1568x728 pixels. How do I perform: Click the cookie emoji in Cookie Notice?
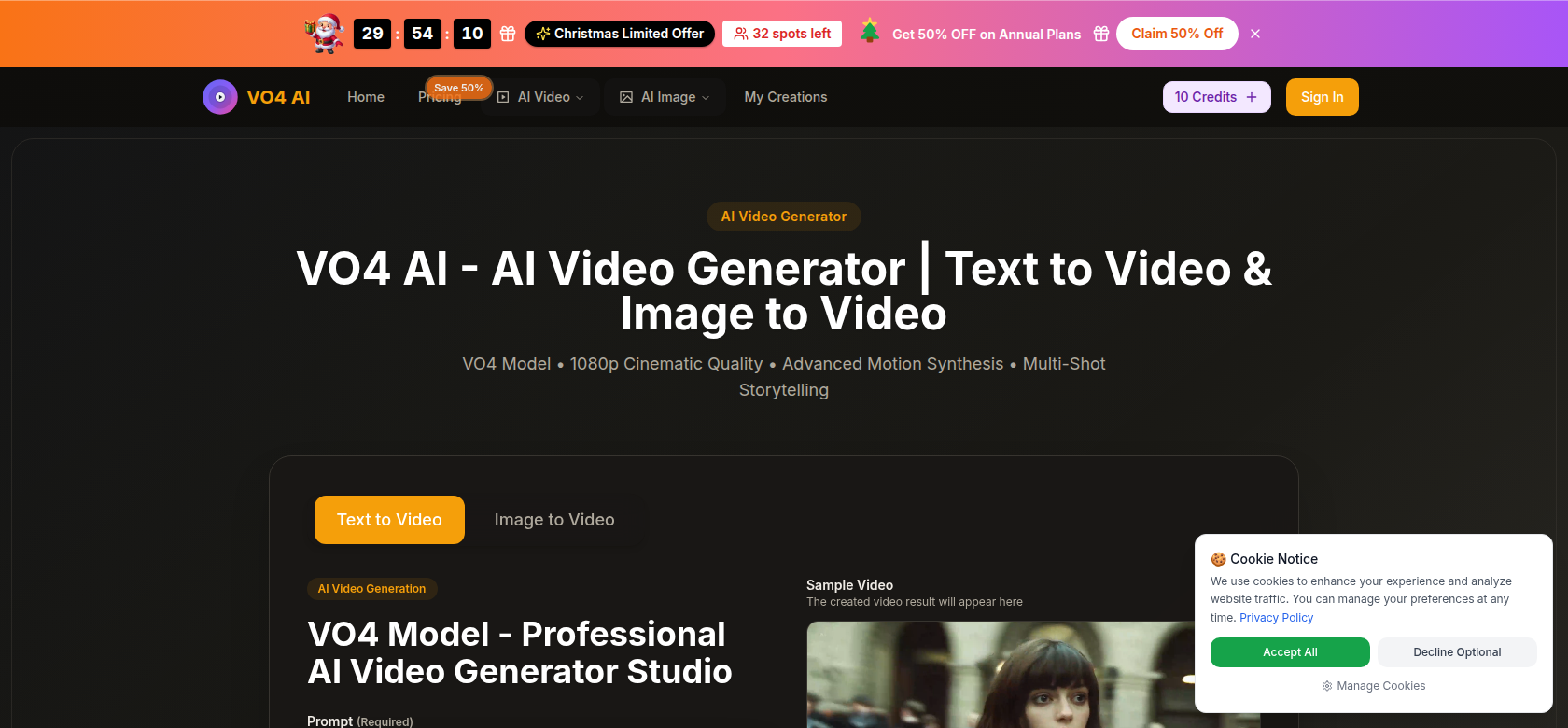(1219, 559)
